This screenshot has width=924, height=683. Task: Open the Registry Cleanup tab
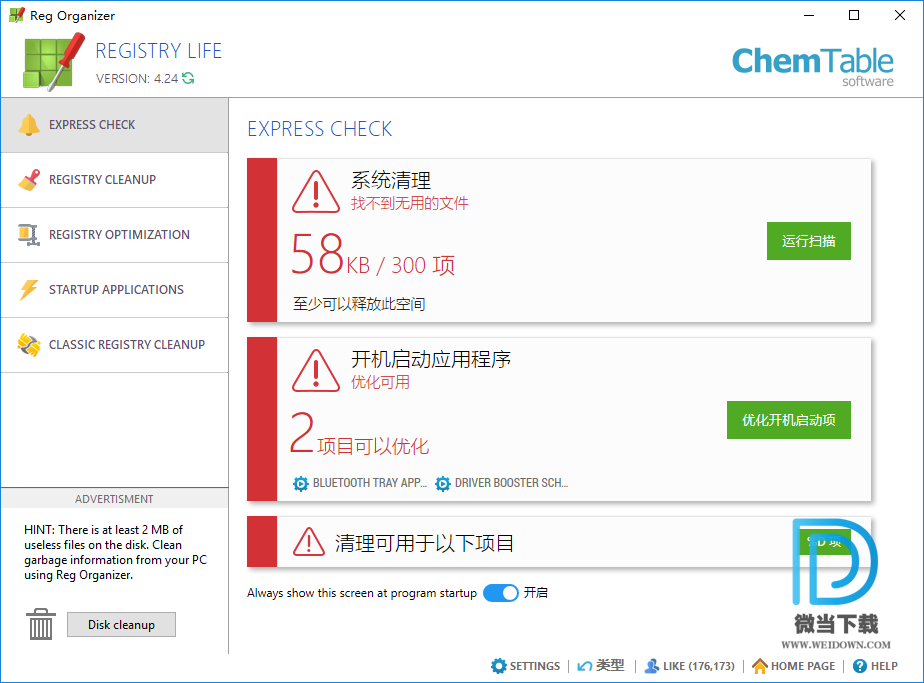pyautogui.click(x=102, y=180)
